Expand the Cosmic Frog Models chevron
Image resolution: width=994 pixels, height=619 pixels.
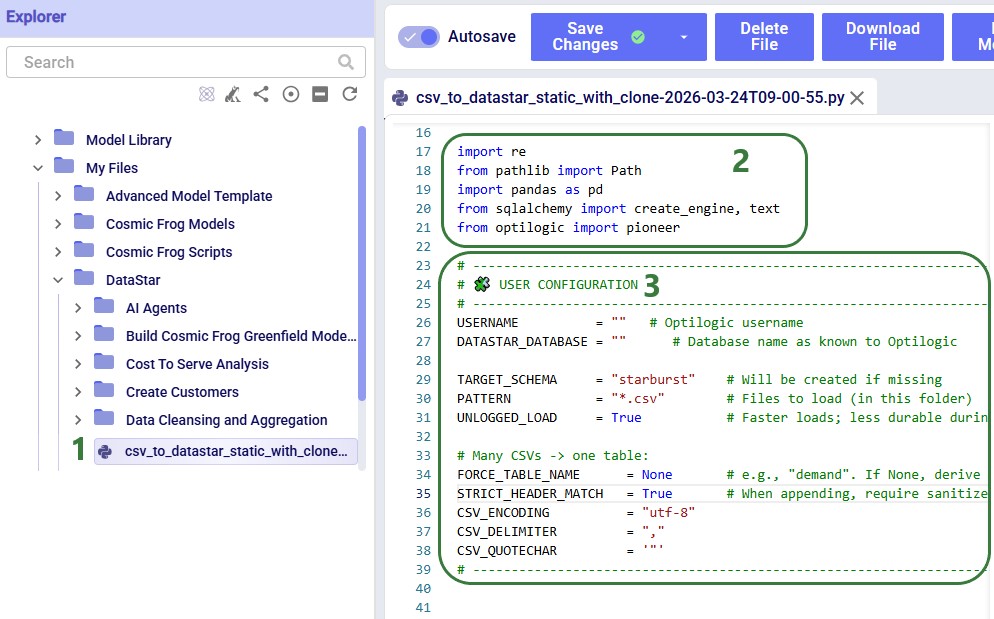click(58, 224)
